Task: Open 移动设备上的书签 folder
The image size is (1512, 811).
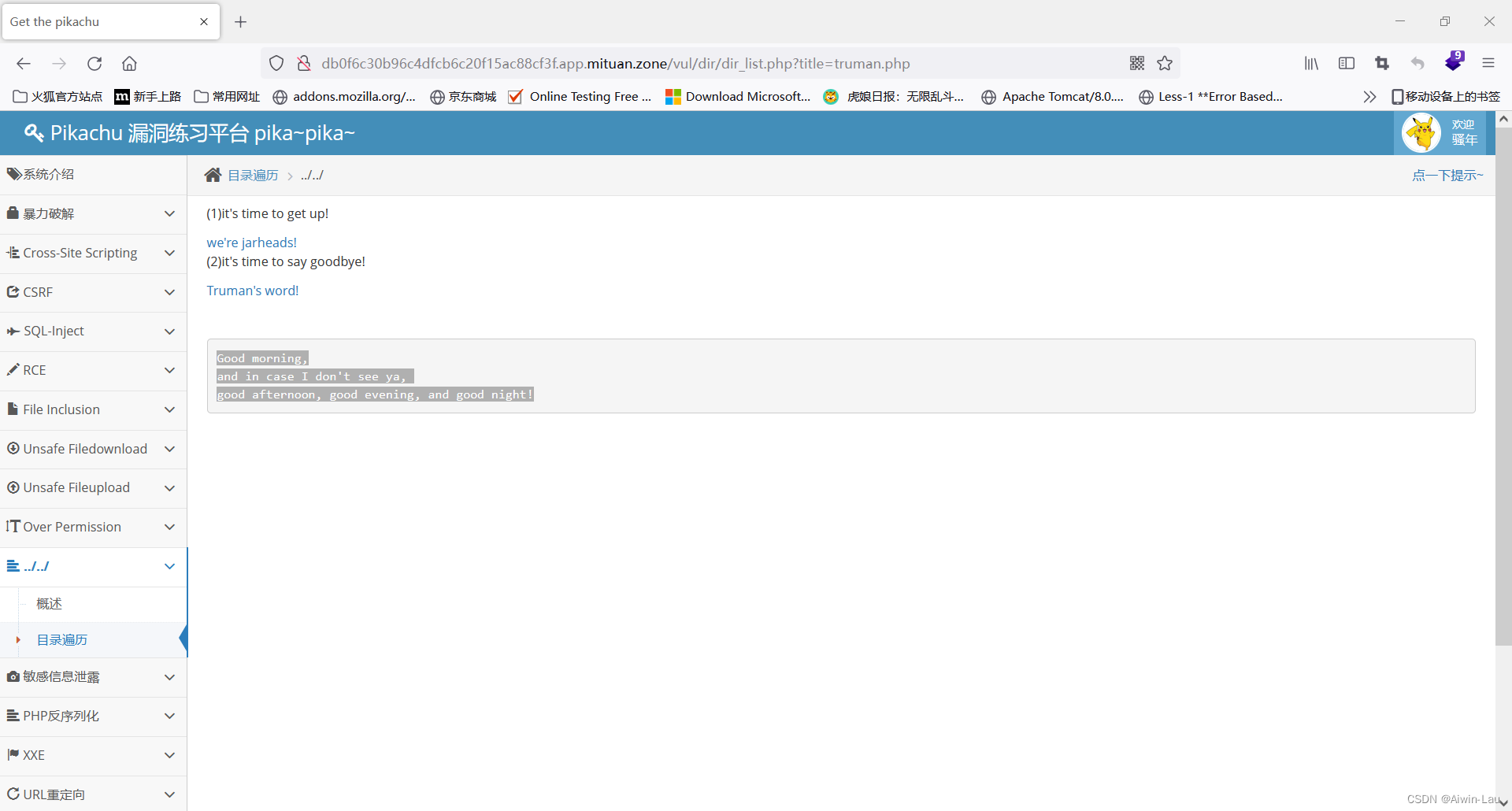Action: pos(1446,97)
